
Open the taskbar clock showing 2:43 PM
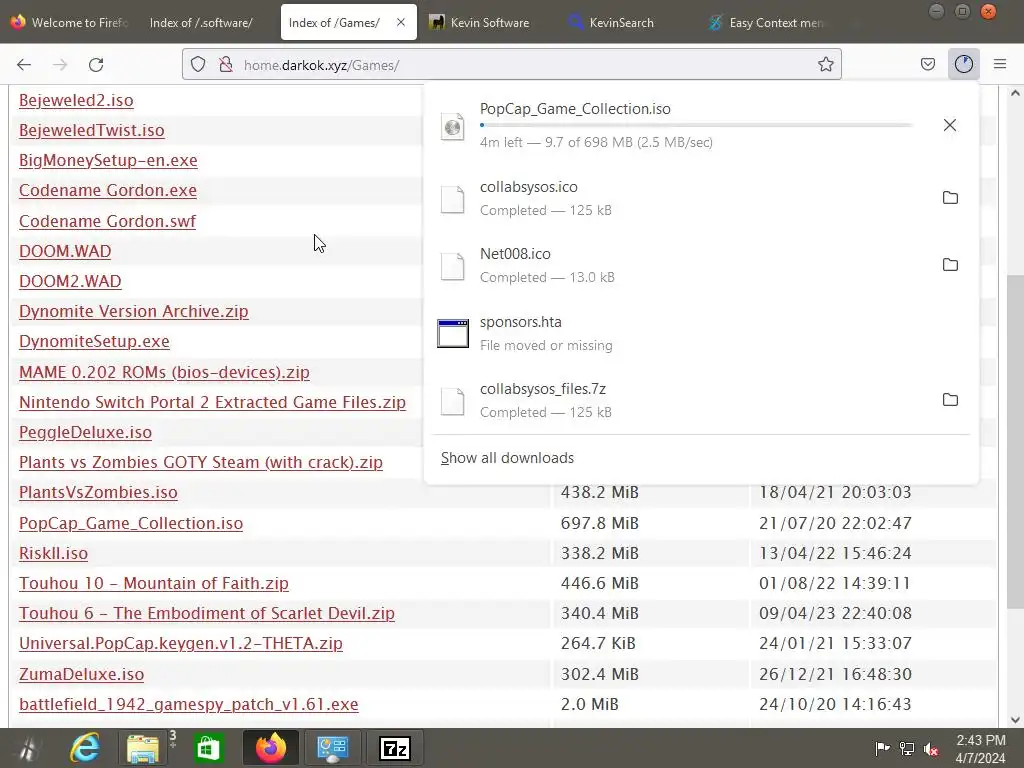tap(980, 749)
